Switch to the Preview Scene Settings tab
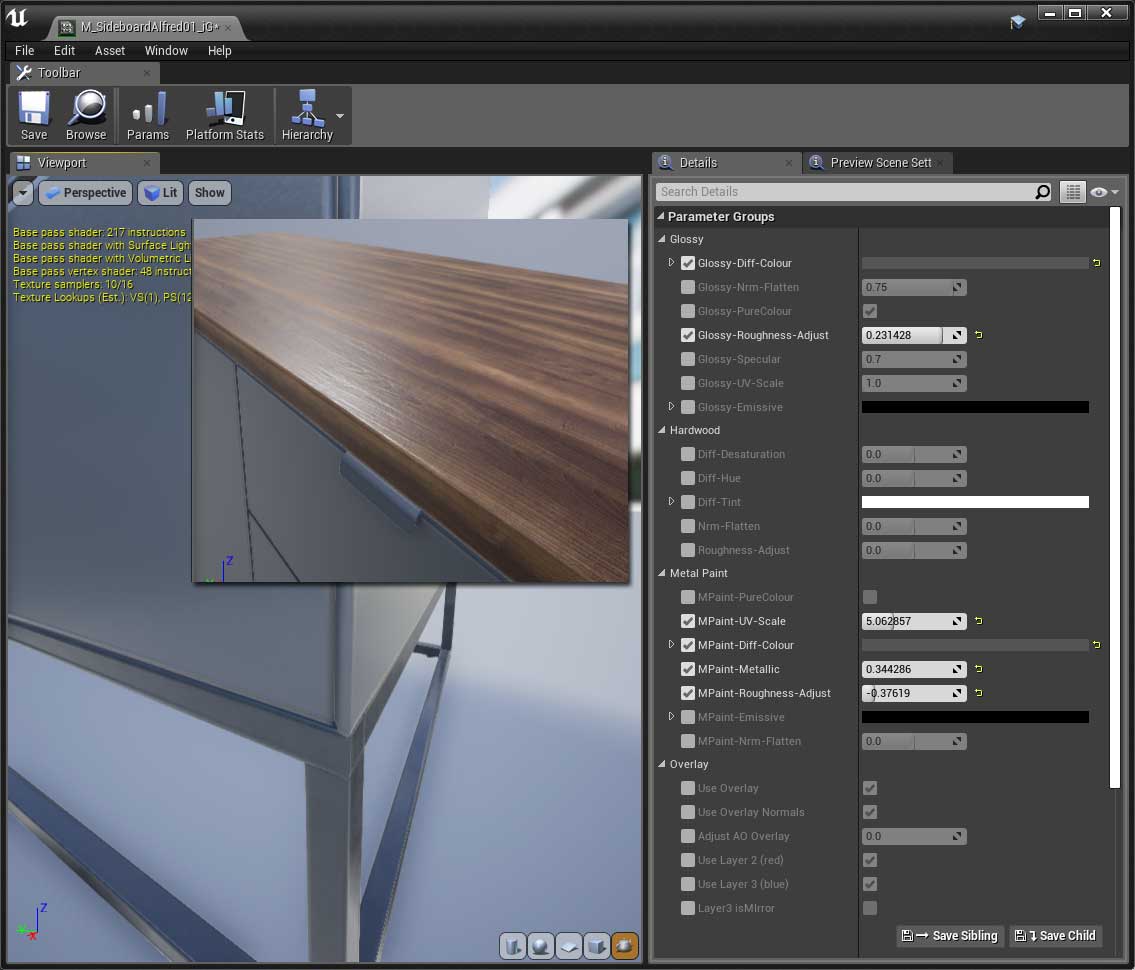The width and height of the screenshot is (1135, 970). click(877, 163)
